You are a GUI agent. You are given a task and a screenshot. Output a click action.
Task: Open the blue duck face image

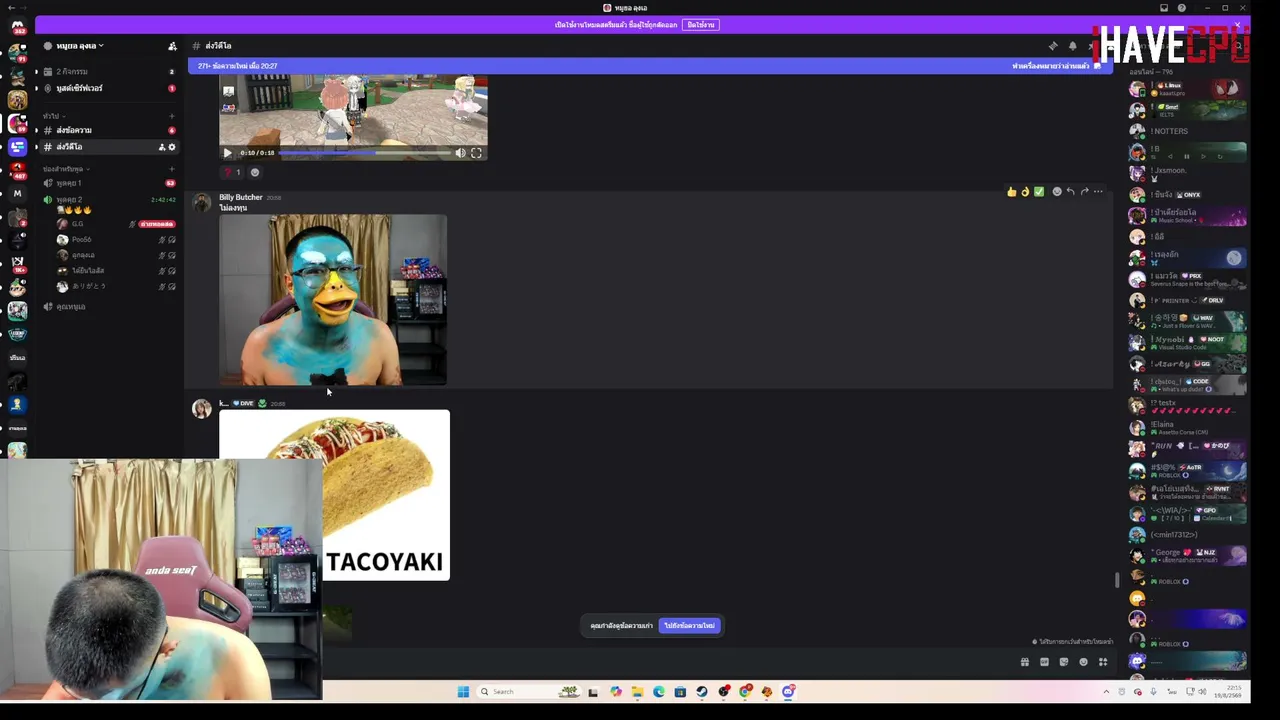(x=333, y=300)
